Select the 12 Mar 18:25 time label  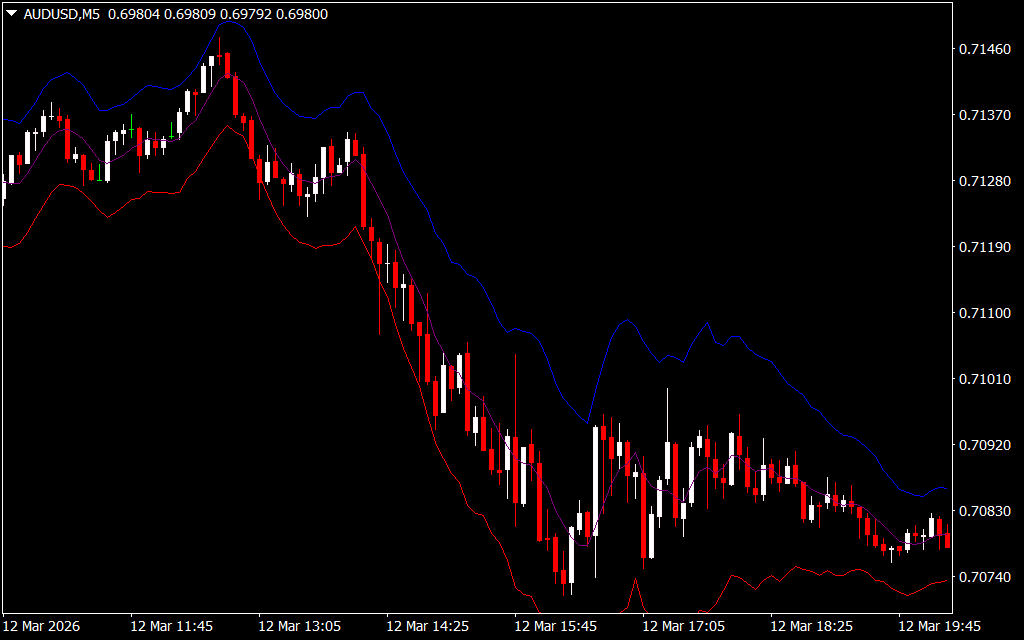click(811, 626)
